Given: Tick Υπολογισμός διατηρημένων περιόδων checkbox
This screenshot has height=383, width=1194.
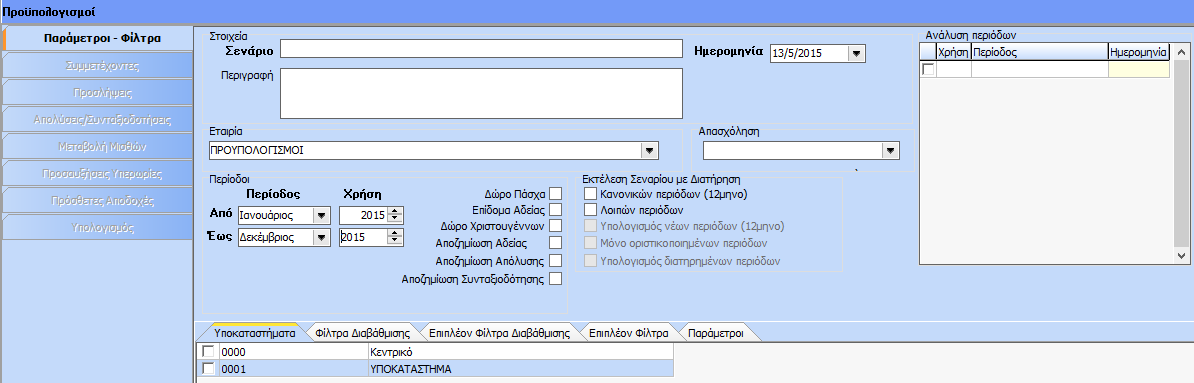Looking at the screenshot, I should tap(590, 260).
